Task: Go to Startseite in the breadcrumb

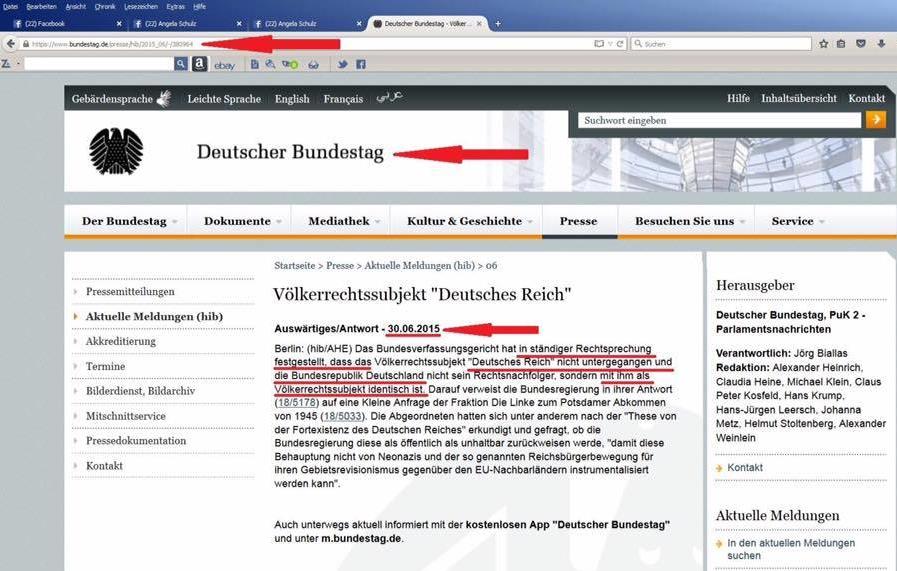Action: coord(294,265)
